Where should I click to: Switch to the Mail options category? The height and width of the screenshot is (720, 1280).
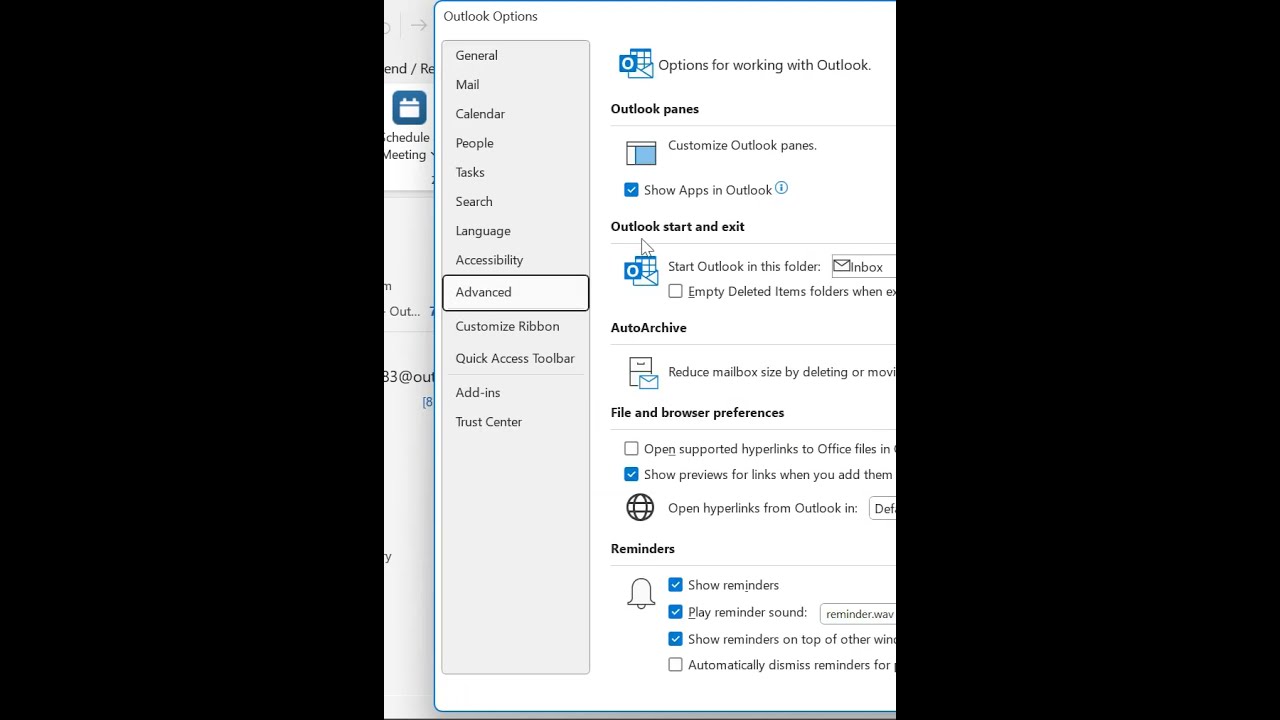(516, 84)
